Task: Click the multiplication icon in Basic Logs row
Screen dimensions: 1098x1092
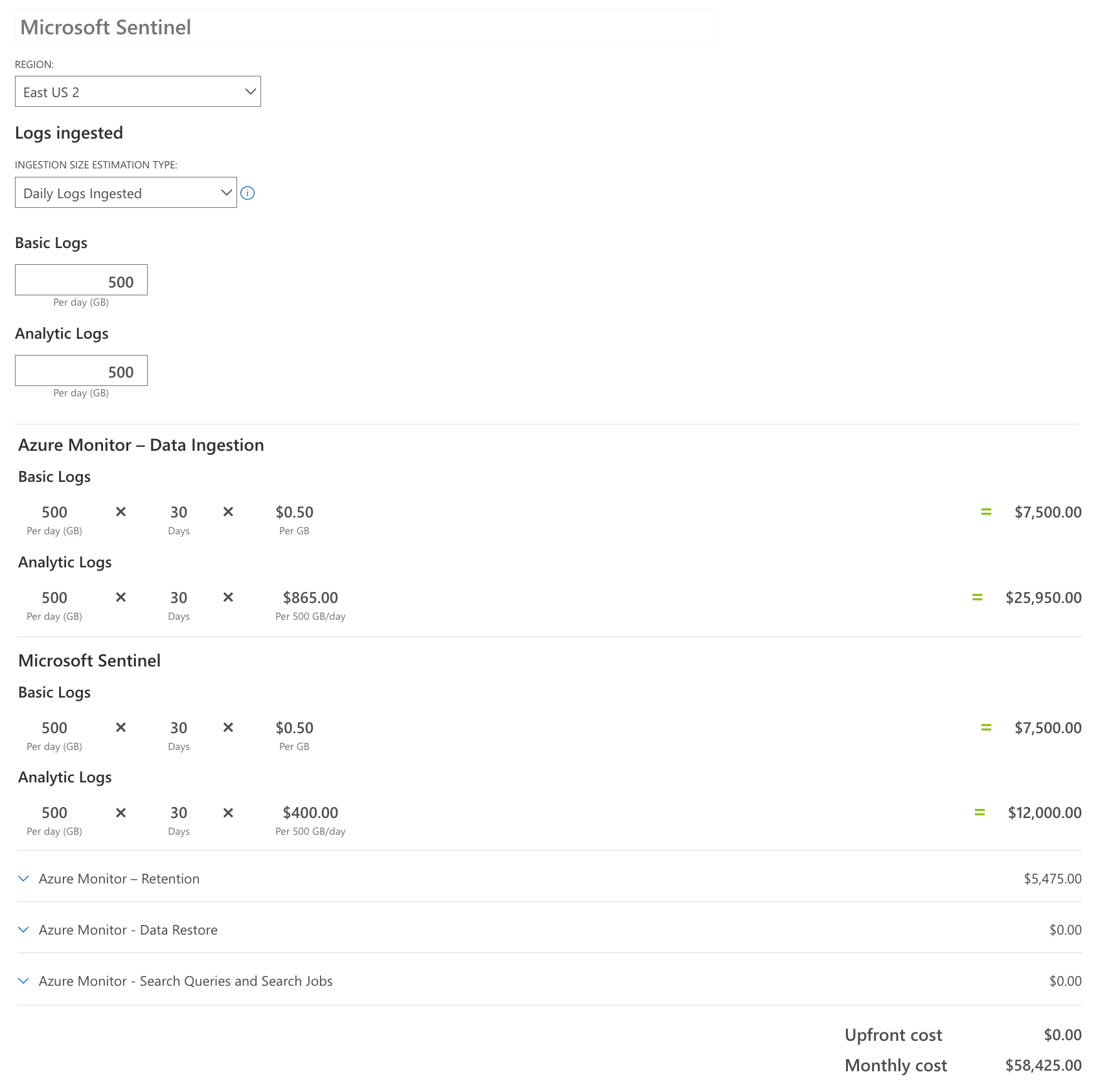Action: tap(120, 512)
